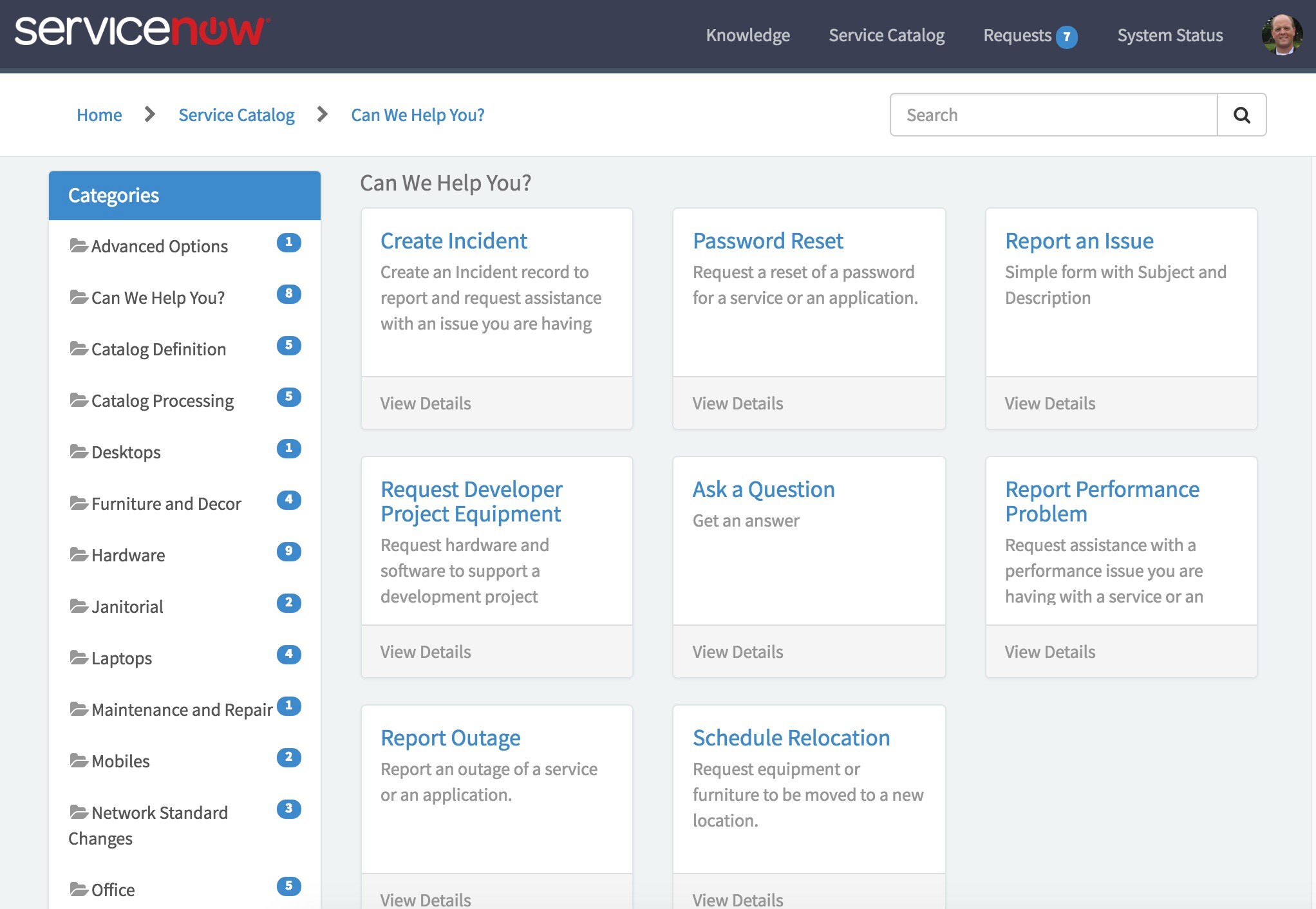
Task: Focus the Search input field
Action: pos(1053,115)
